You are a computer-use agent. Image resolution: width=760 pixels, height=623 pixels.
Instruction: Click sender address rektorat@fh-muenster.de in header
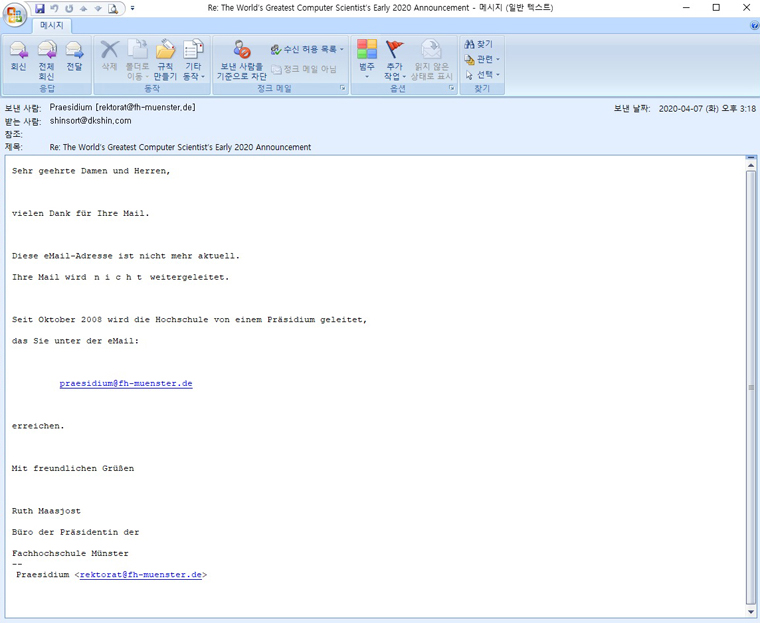[x=147, y=107]
